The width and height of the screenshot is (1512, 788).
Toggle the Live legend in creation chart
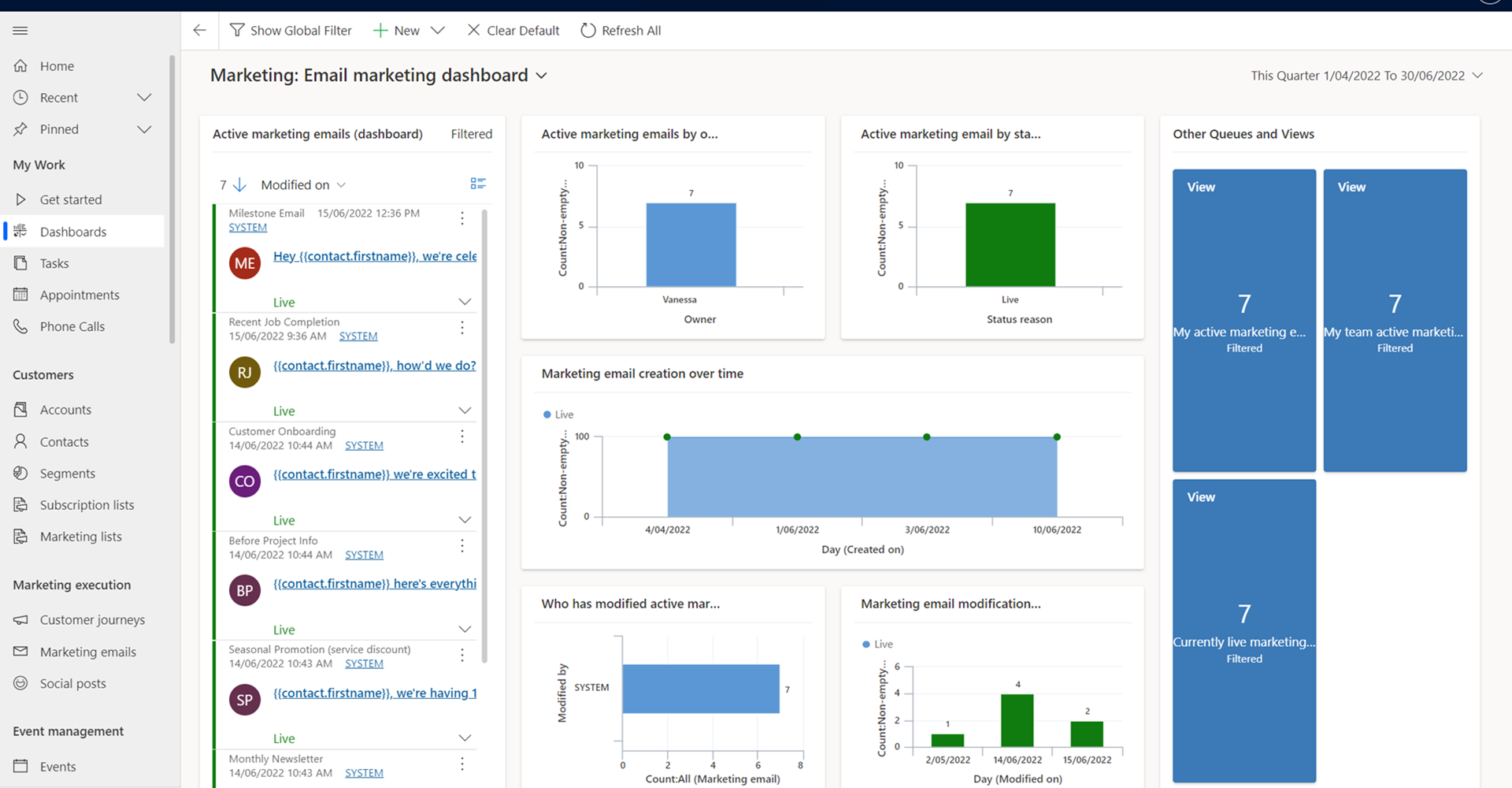(x=558, y=414)
